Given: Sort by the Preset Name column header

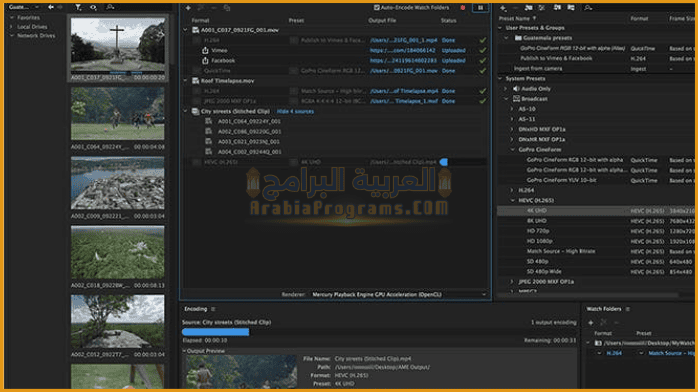Looking at the screenshot, I should click(x=514, y=18).
